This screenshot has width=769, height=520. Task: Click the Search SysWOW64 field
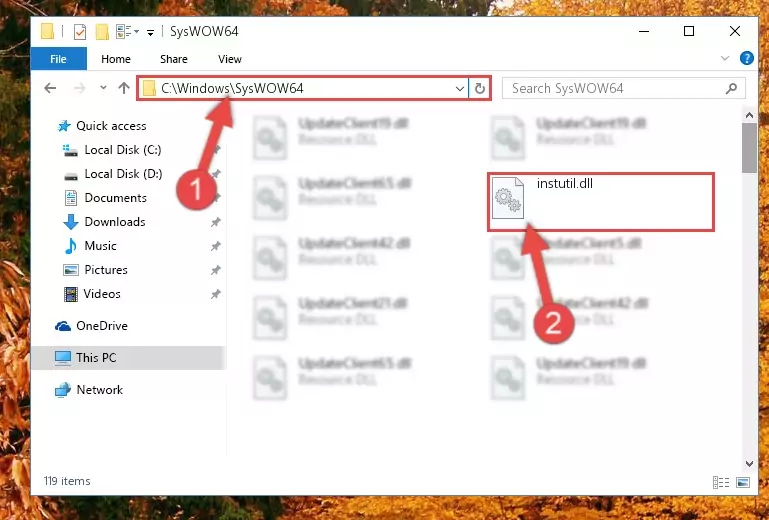click(624, 88)
